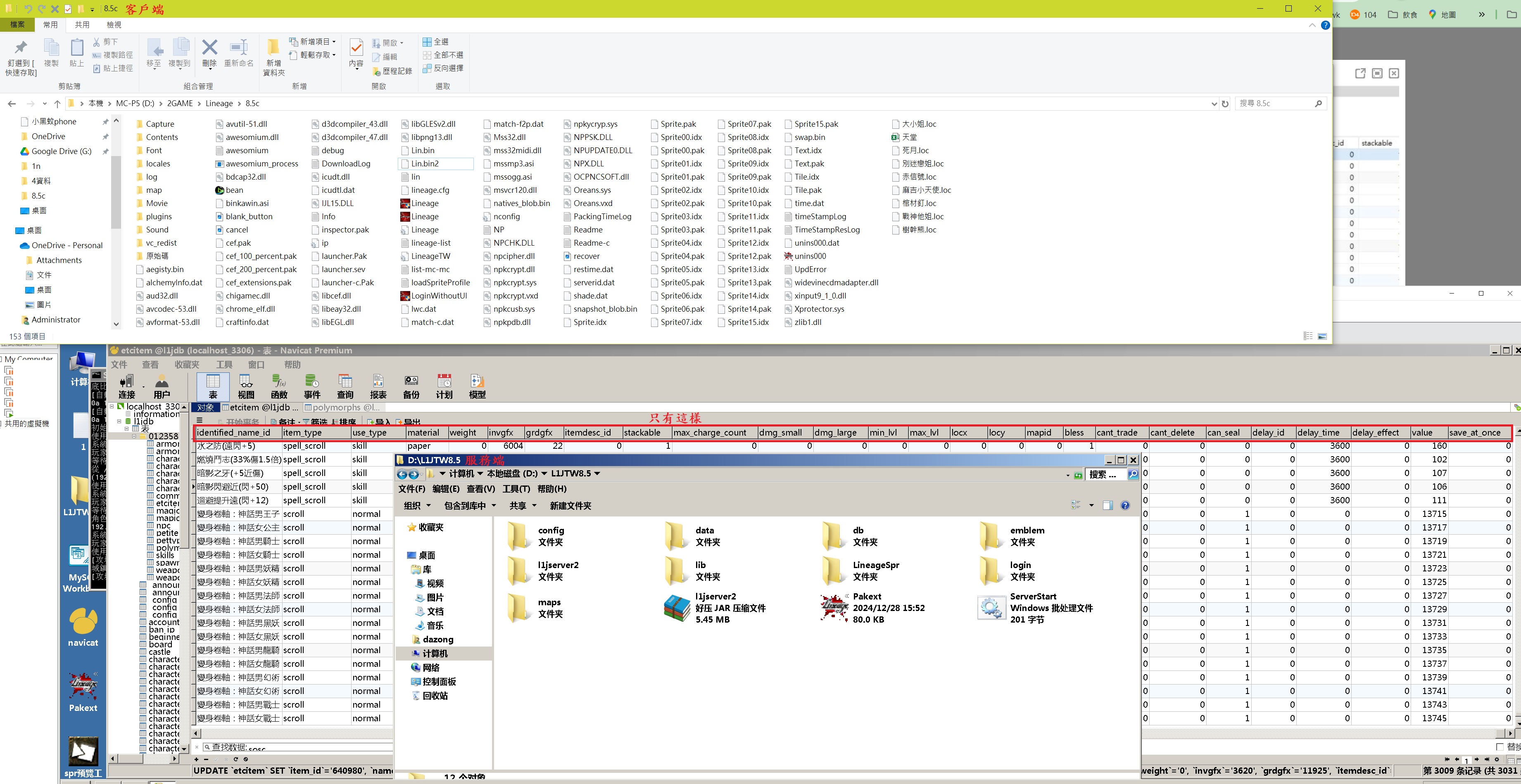Screen dimensions: 1521x784
Task: Click the 8.5c navigation pane vertical scrollbar
Action: click(116, 222)
